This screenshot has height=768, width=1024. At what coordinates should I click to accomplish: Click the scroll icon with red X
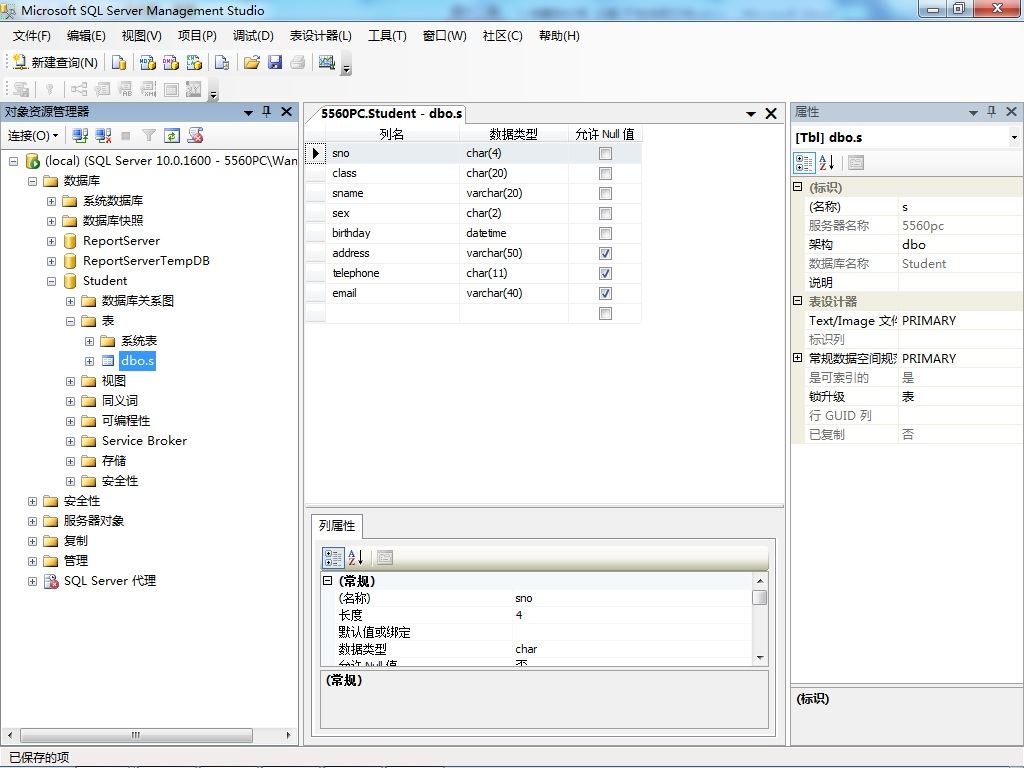coord(195,135)
